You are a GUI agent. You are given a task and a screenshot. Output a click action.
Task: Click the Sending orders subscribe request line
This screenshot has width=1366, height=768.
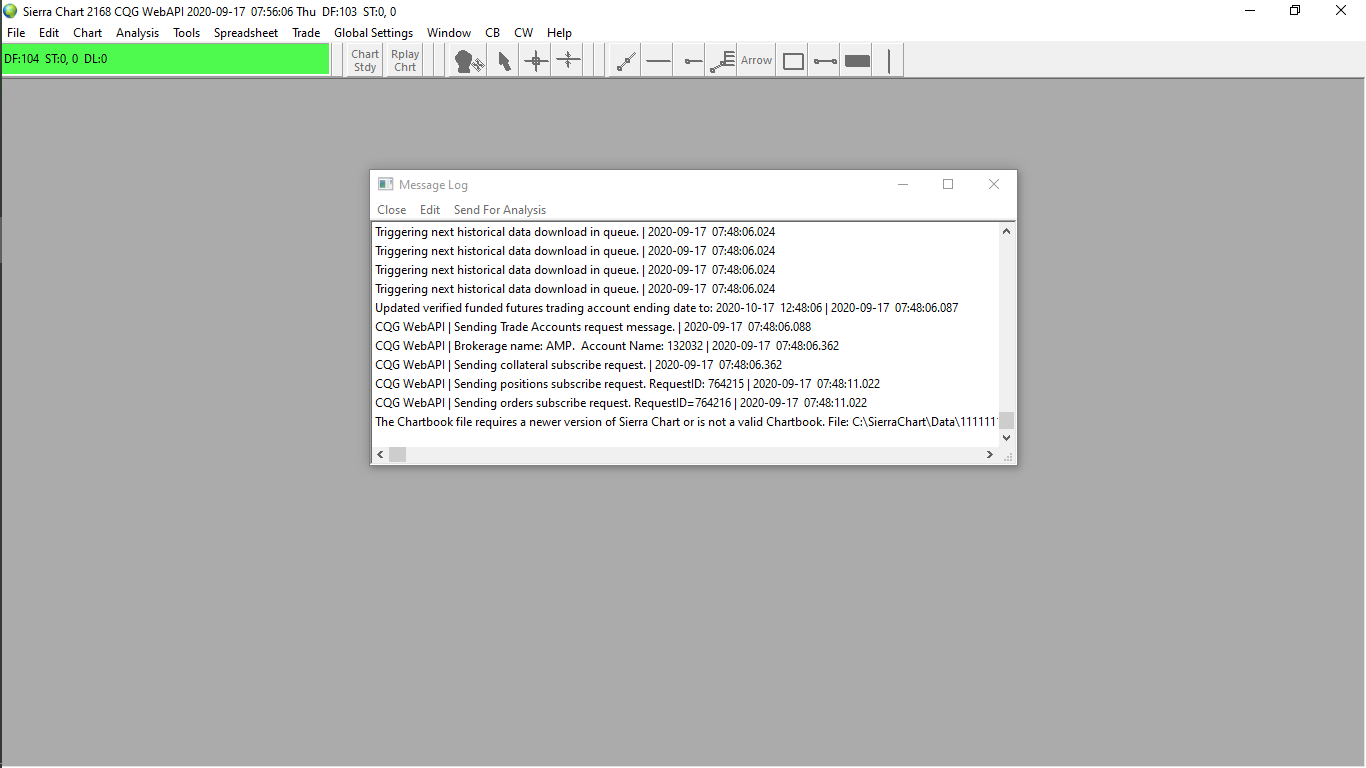[621, 403]
